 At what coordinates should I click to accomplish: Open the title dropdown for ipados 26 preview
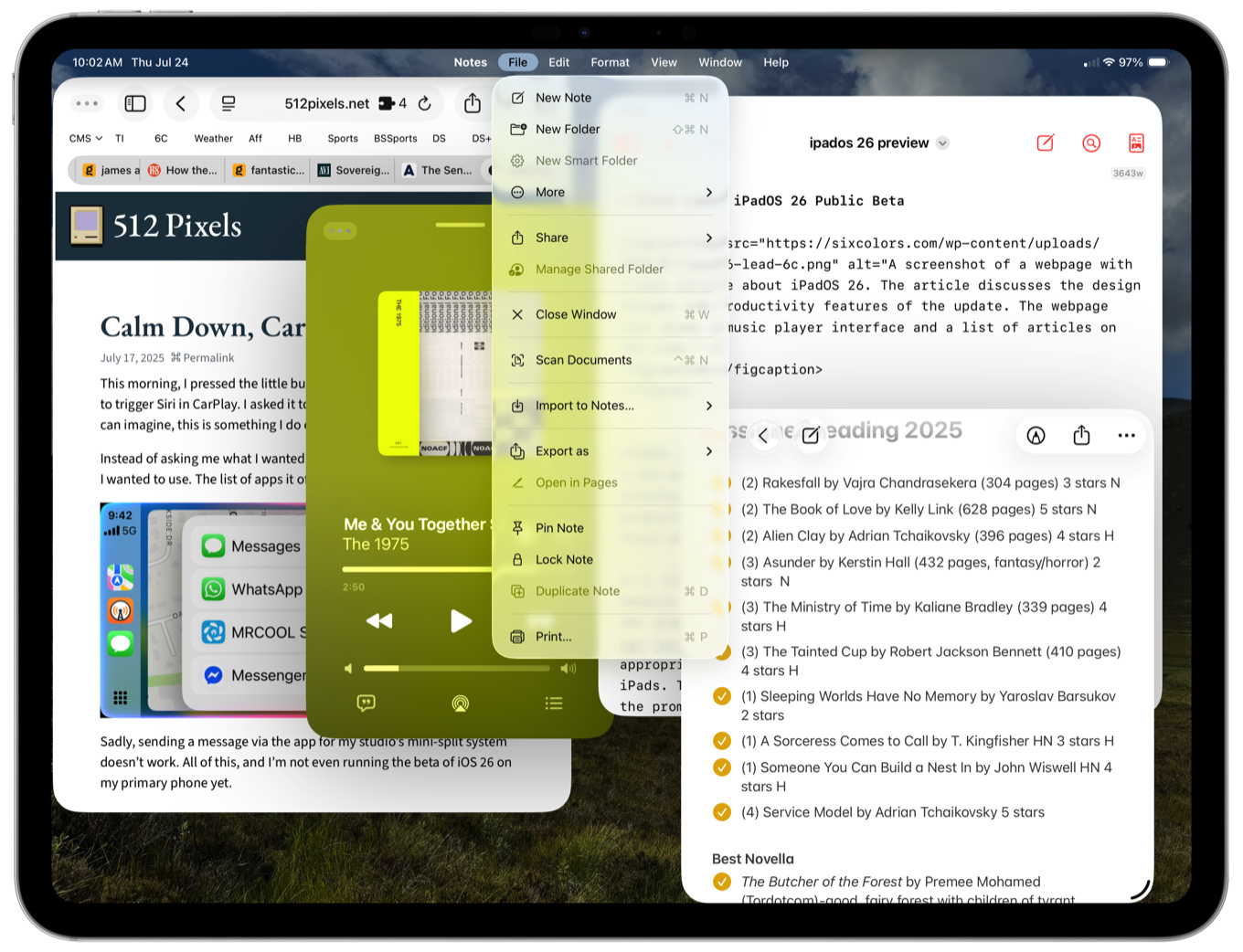(942, 143)
